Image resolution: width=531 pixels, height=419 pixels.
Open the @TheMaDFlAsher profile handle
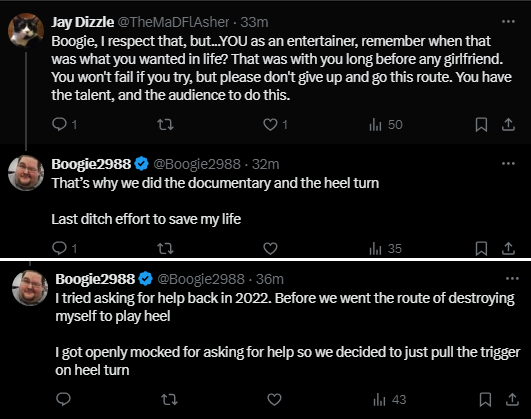173,22
